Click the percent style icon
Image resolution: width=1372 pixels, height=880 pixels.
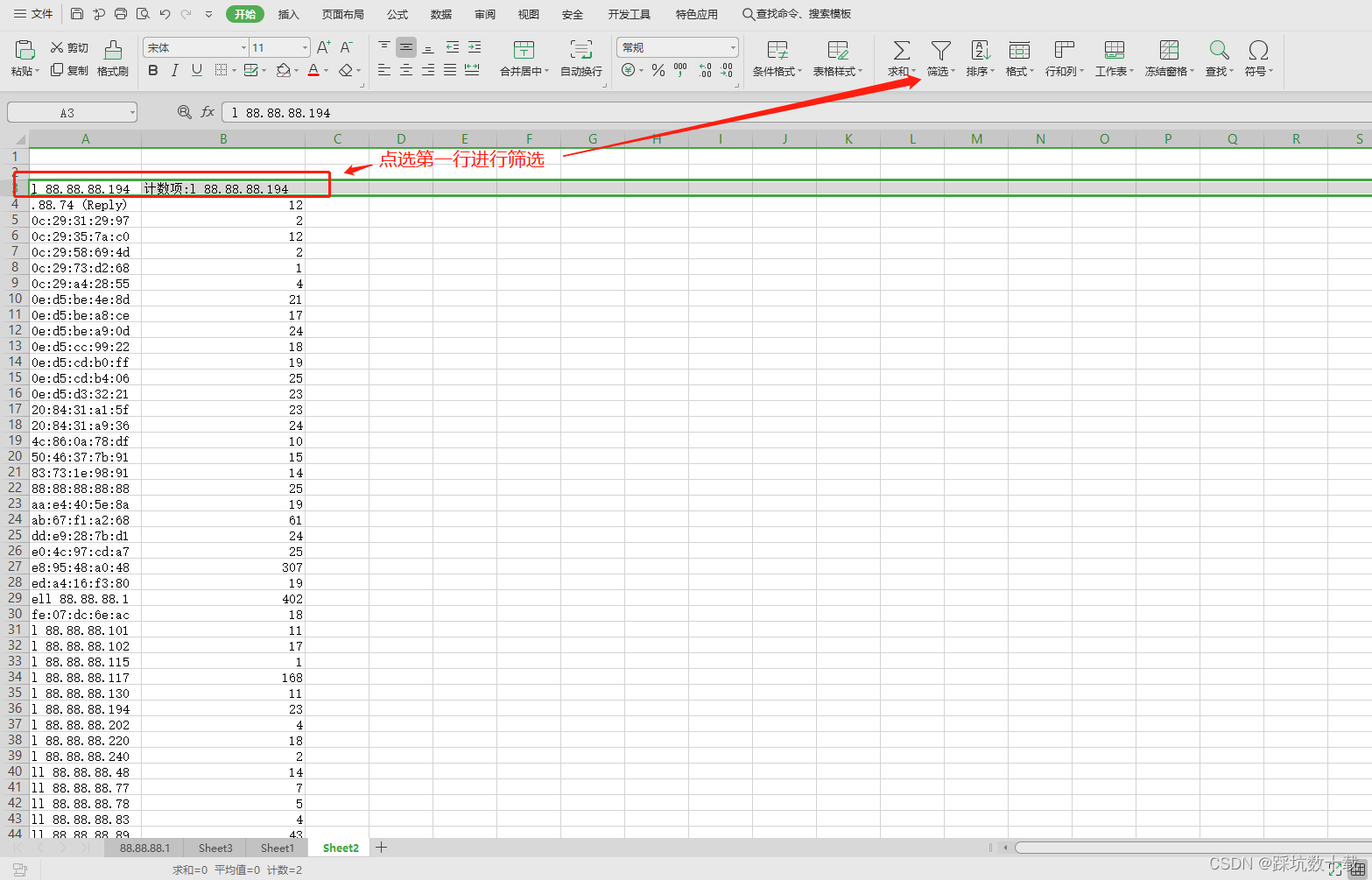pyautogui.click(x=658, y=70)
